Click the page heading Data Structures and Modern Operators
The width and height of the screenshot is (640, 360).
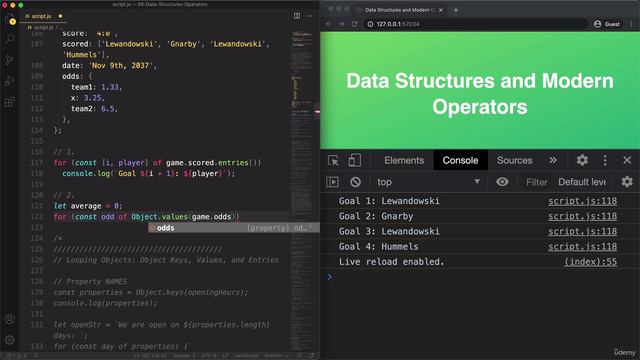480,93
